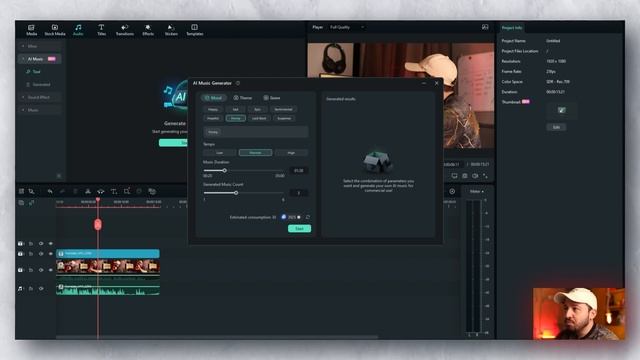Switch to the Audio tab
Image resolution: width=640 pixels, height=360 pixels.
tap(78, 30)
